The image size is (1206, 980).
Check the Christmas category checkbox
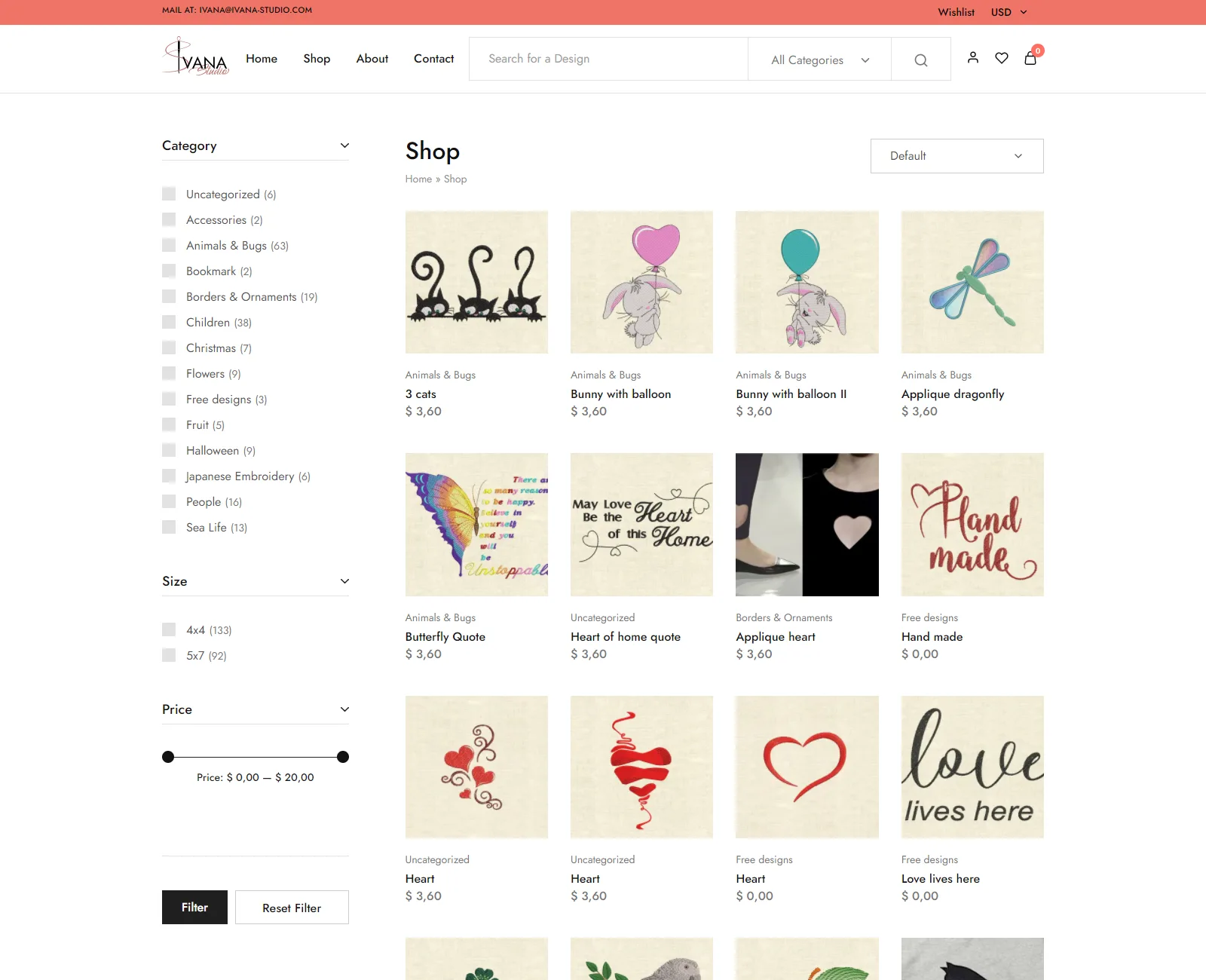pos(169,348)
